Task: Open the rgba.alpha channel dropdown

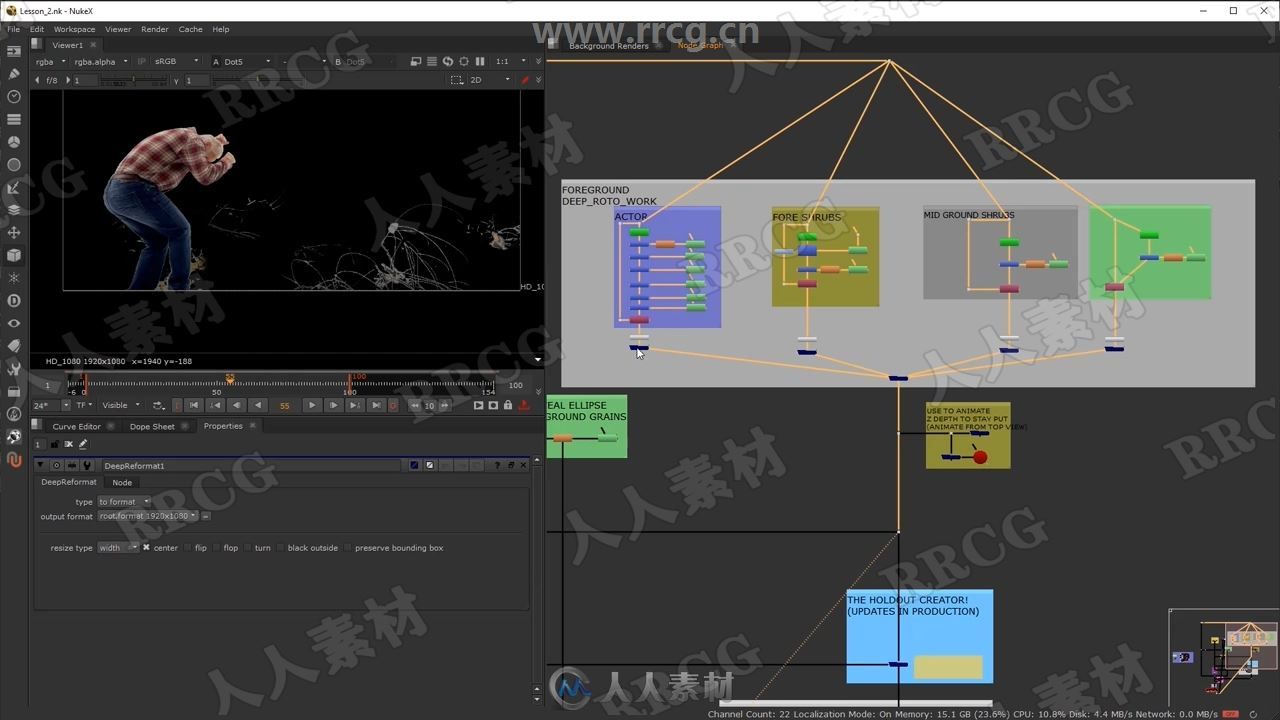Action: coord(101,61)
